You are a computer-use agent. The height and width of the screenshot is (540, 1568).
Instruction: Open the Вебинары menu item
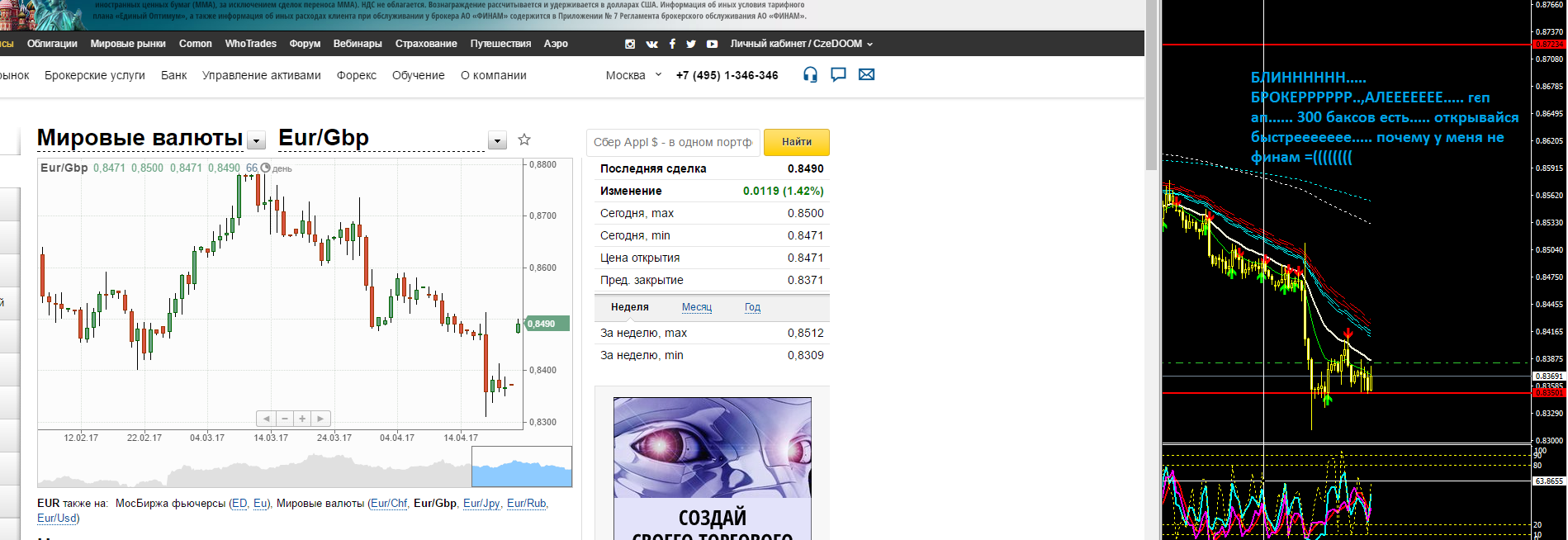(358, 44)
